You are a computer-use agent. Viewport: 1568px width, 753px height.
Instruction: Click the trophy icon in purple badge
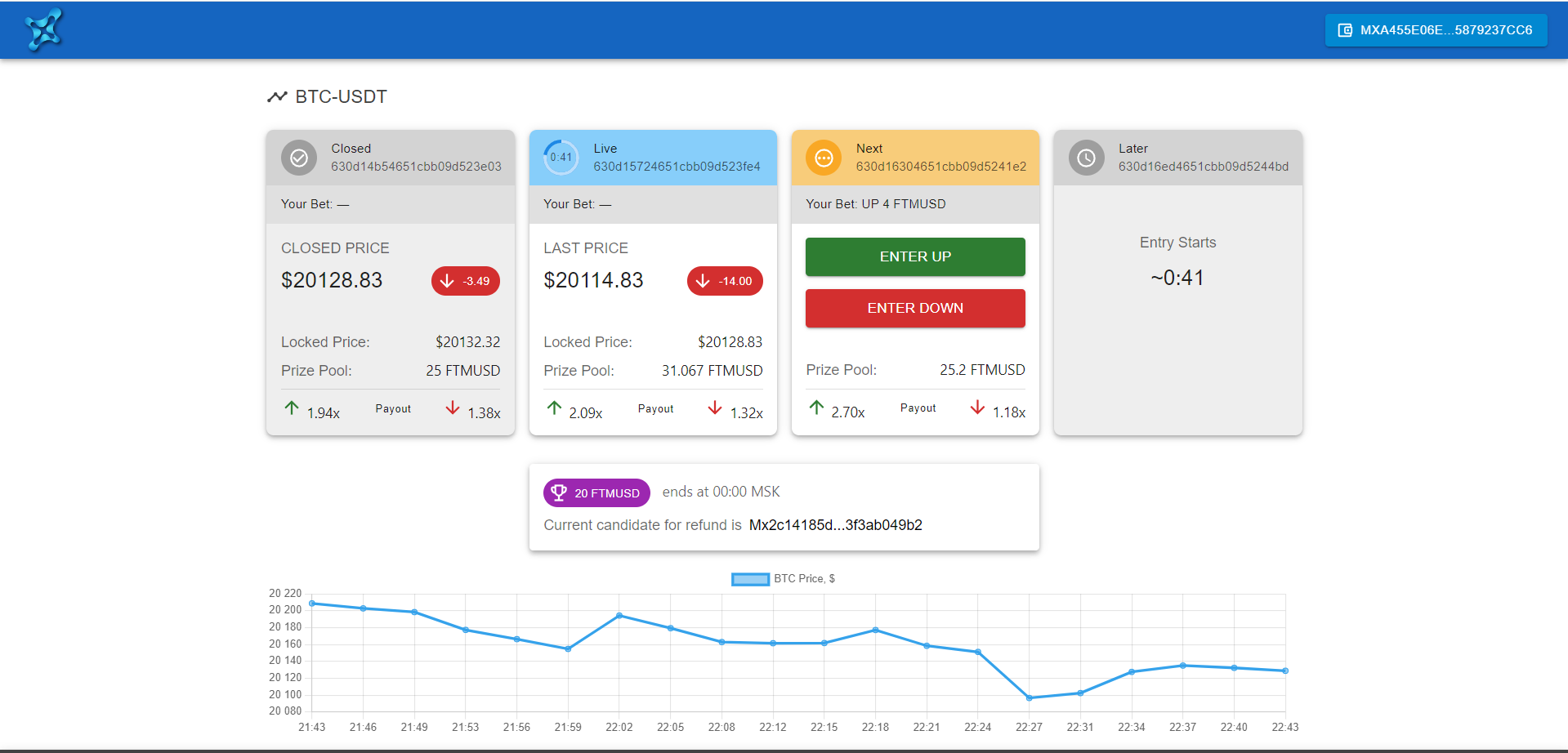pyautogui.click(x=559, y=492)
